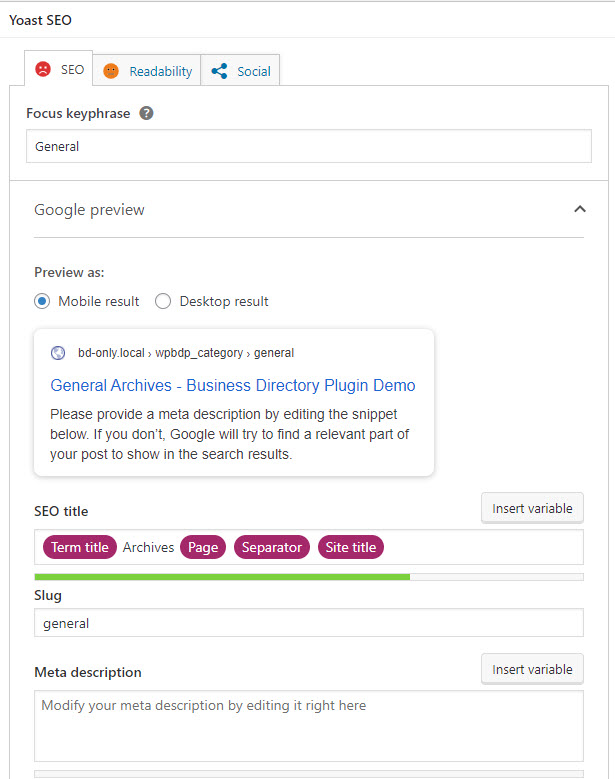Viewport: 615px width, 779px height.
Task: Switch to the Readability tab
Action: coord(147,71)
